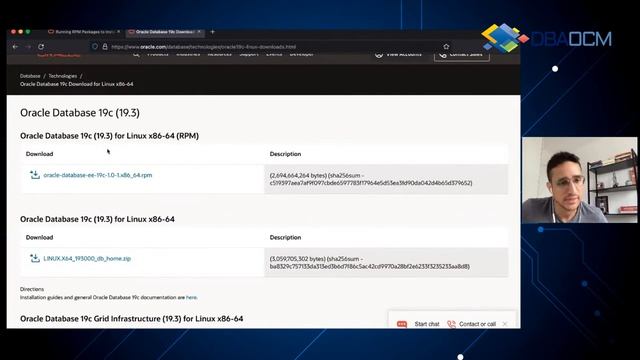
Task: Click the Directions label
Action: point(32,289)
